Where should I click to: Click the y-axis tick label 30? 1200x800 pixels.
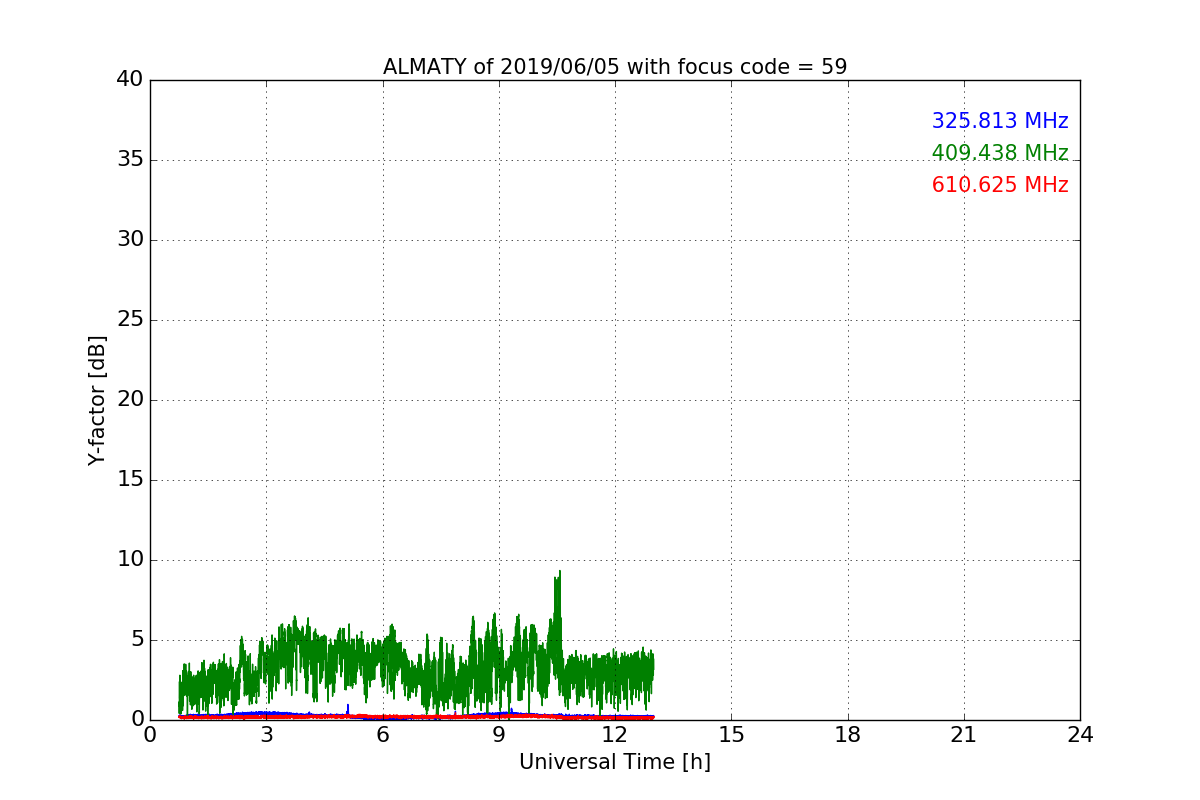(130, 240)
